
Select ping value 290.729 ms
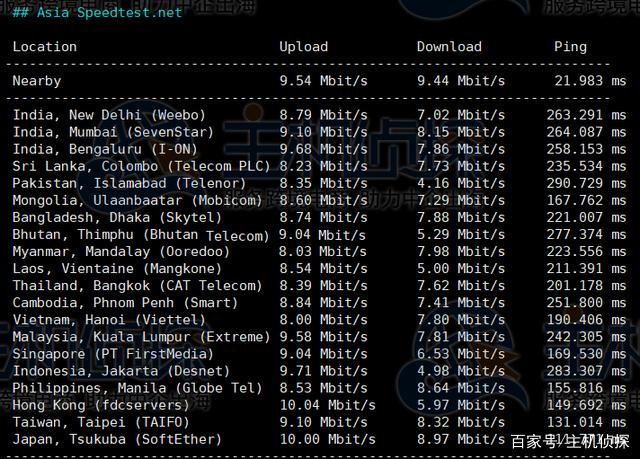pos(586,184)
